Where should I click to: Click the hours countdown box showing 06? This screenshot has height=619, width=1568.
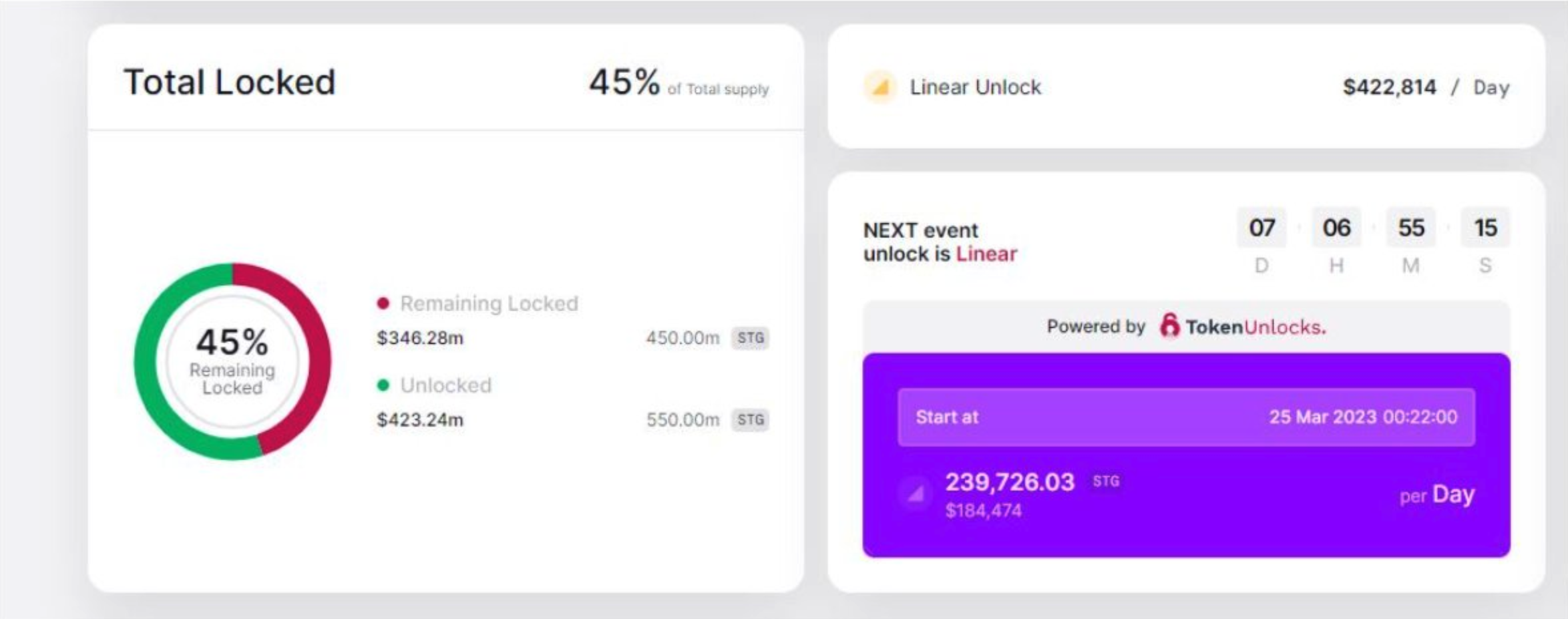pos(1336,228)
